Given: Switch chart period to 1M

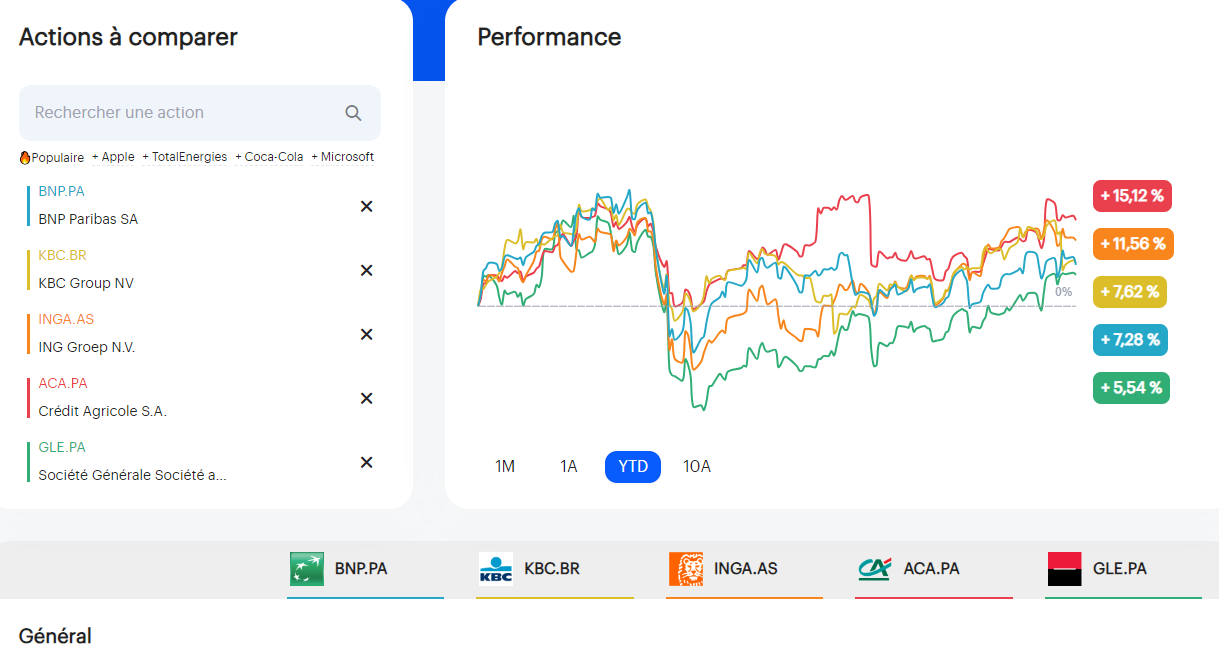Looking at the screenshot, I should click(505, 467).
